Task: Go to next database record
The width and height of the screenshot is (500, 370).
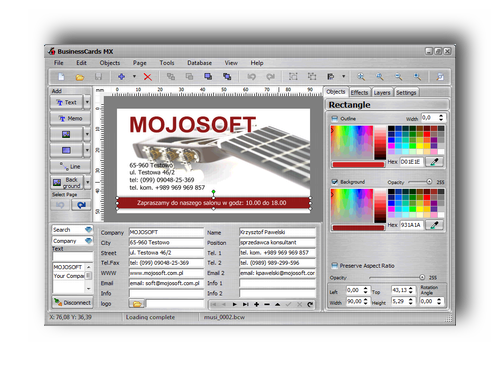Action: 235,304
